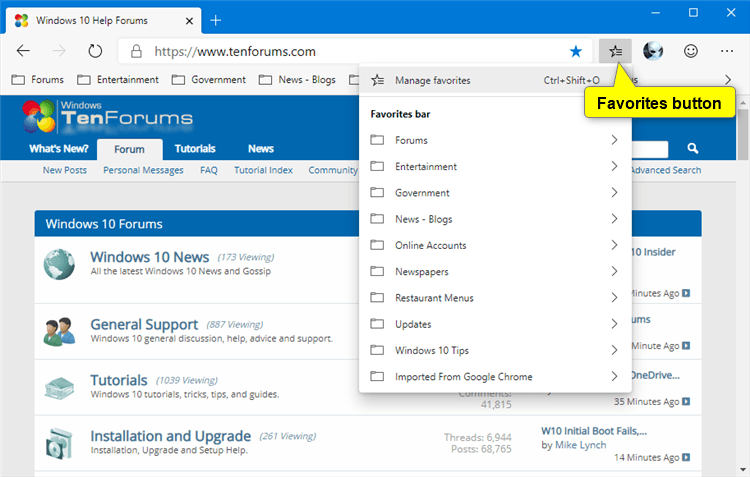The image size is (750, 477).
Task: Switch to Tutorials site tab
Action: coord(195,149)
